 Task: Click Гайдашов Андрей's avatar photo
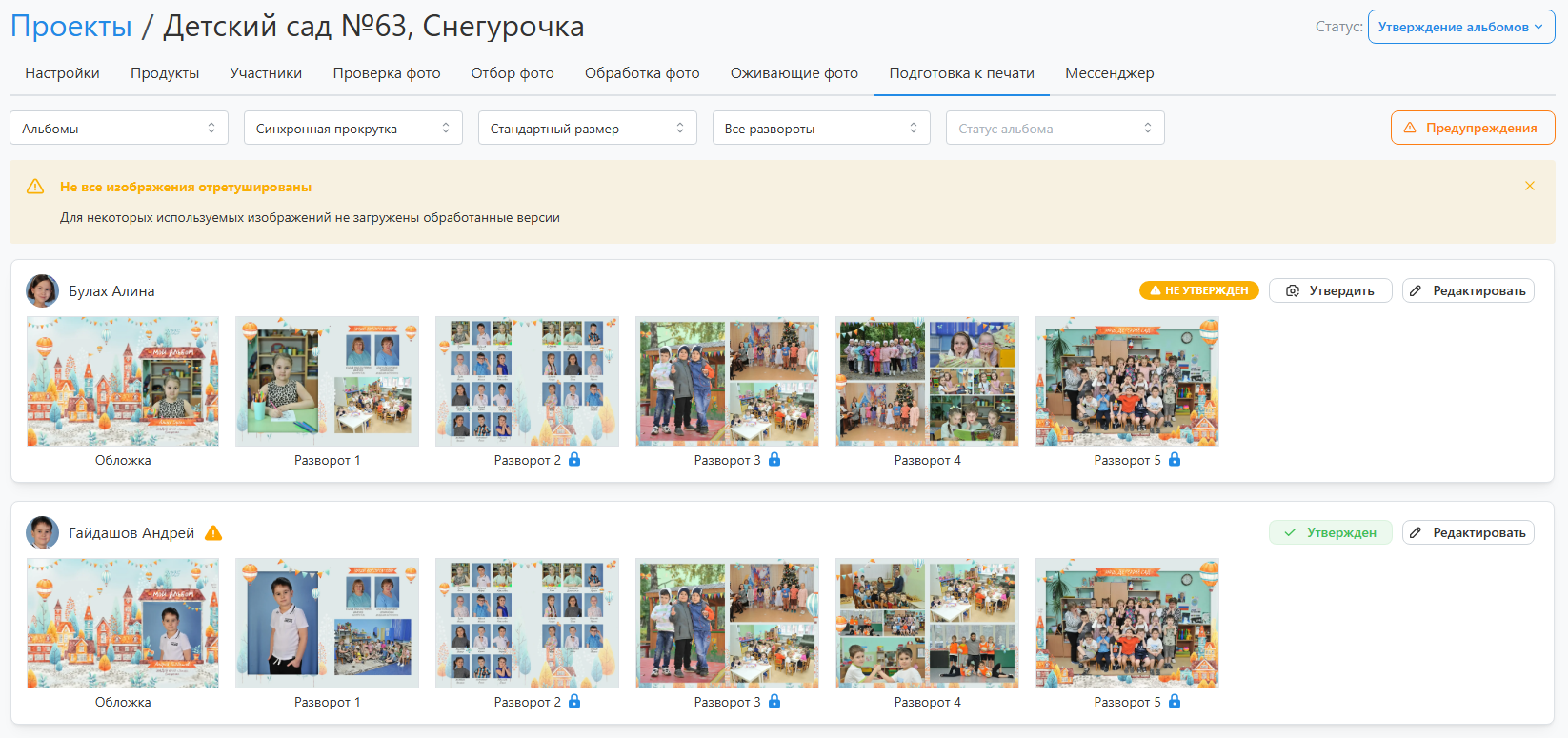[x=42, y=533]
